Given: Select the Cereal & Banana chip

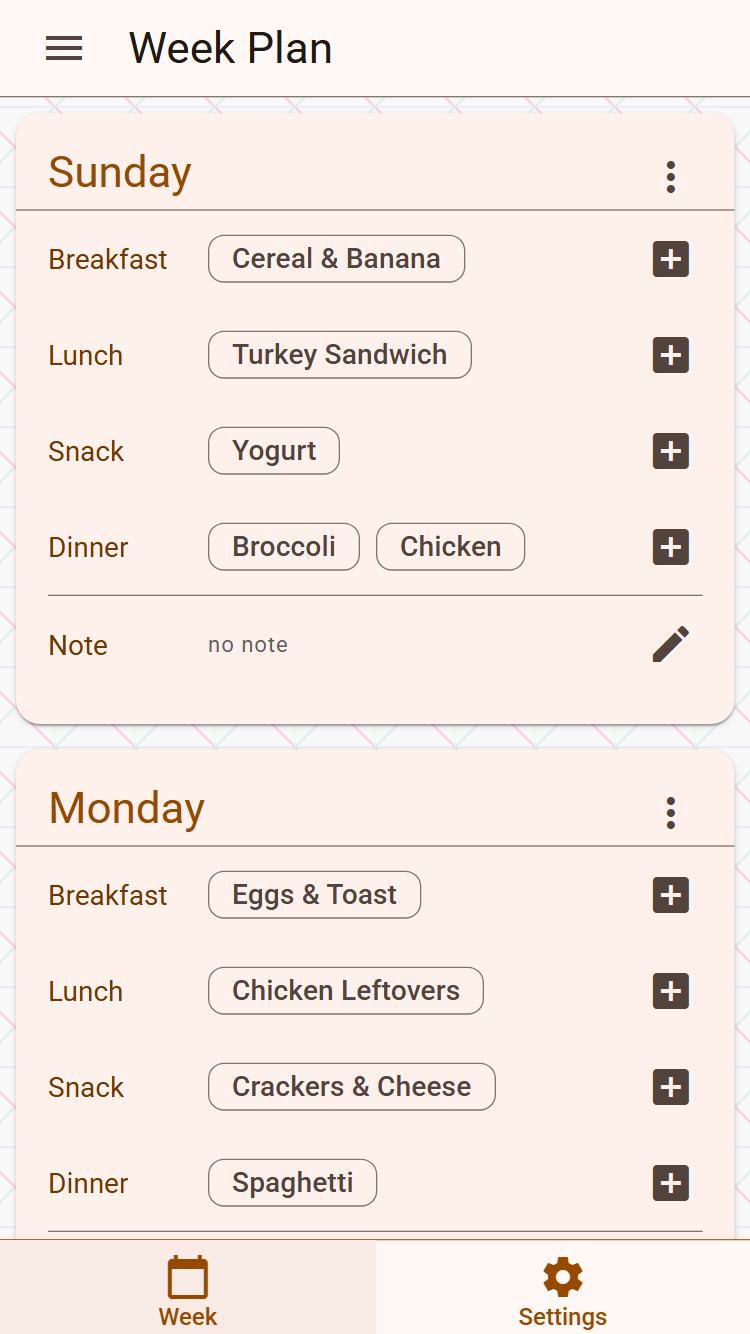Looking at the screenshot, I should click(x=336, y=259).
